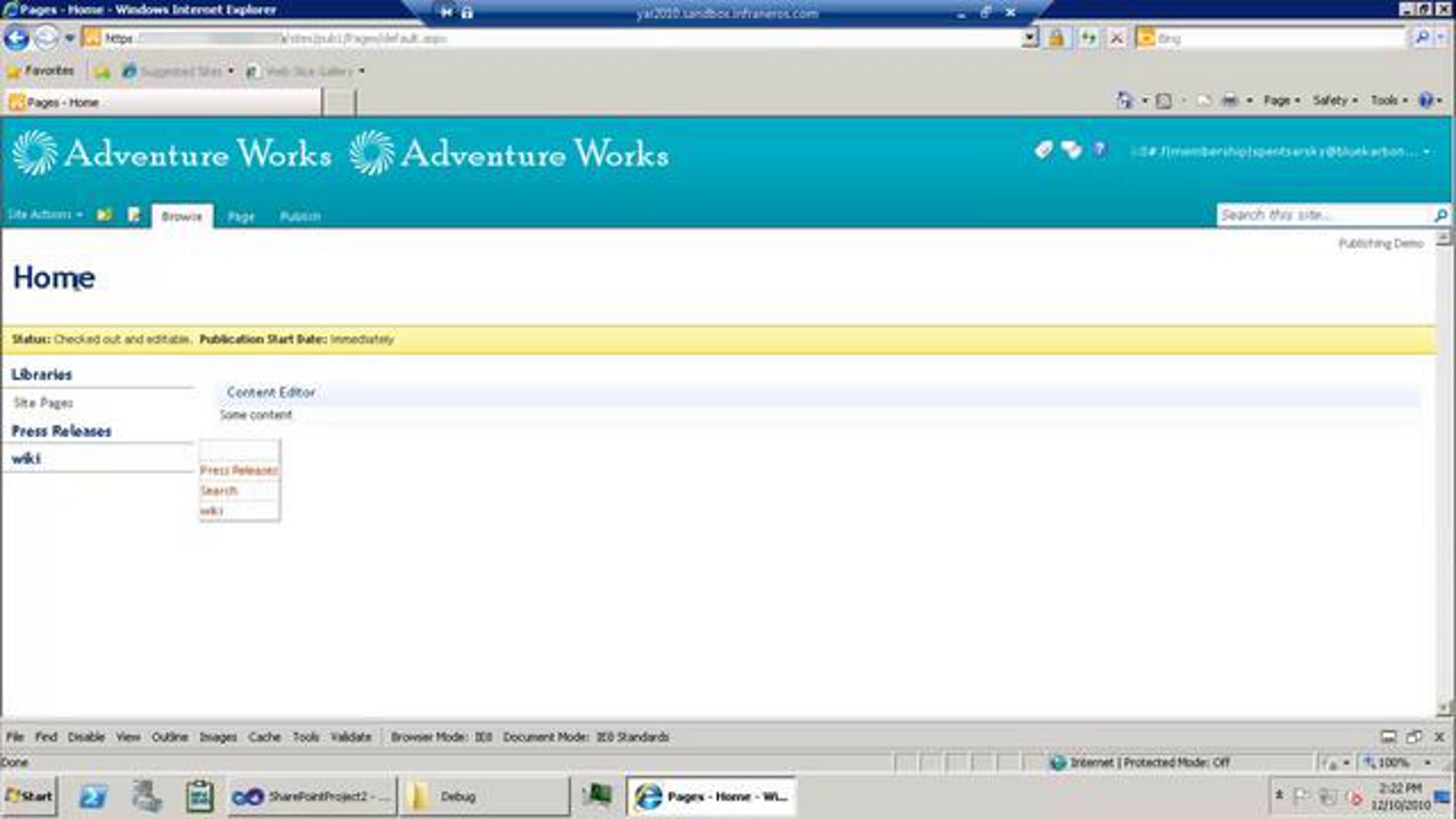The image size is (1456, 819).
Task: Click the Navigate Up folder icon
Action: (104, 215)
